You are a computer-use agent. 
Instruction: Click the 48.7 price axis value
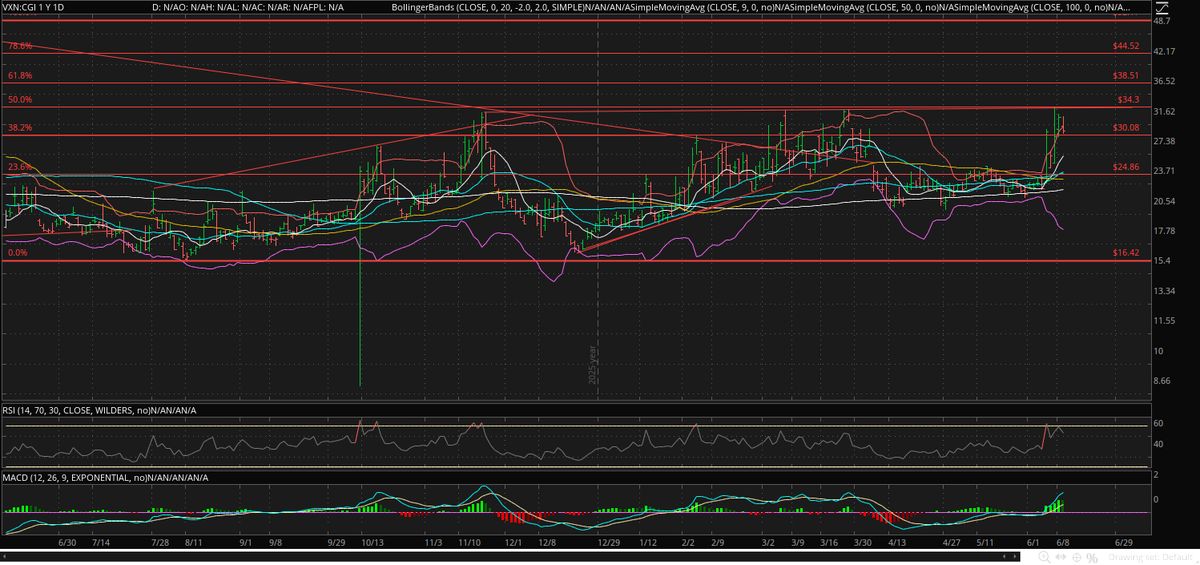click(x=1162, y=20)
